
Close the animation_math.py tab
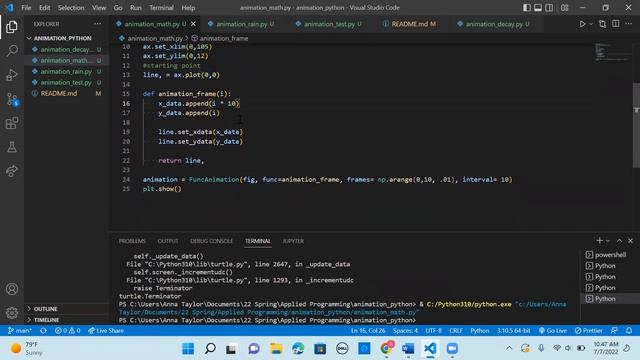pos(193,24)
